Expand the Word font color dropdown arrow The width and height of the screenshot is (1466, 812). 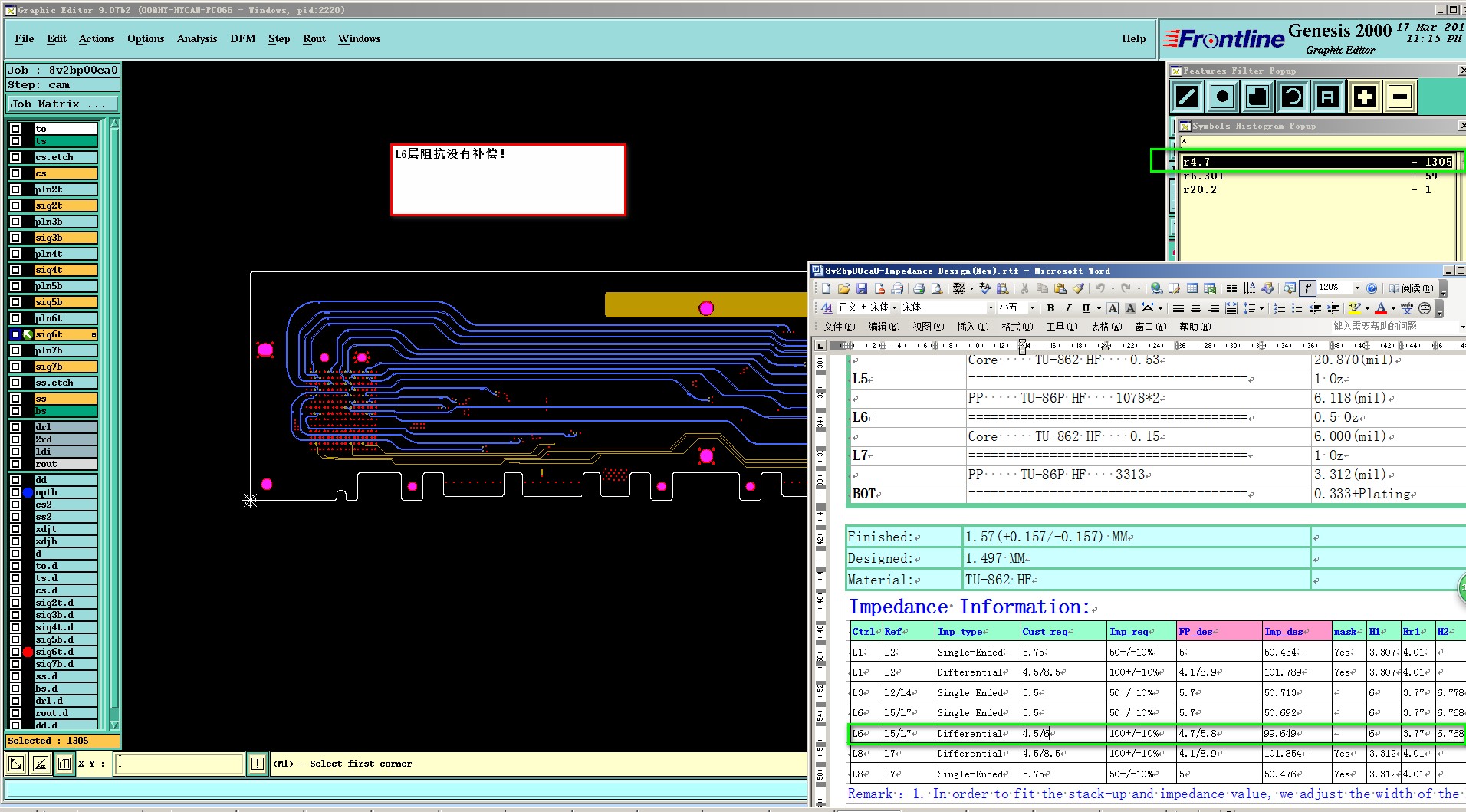click(x=1393, y=308)
